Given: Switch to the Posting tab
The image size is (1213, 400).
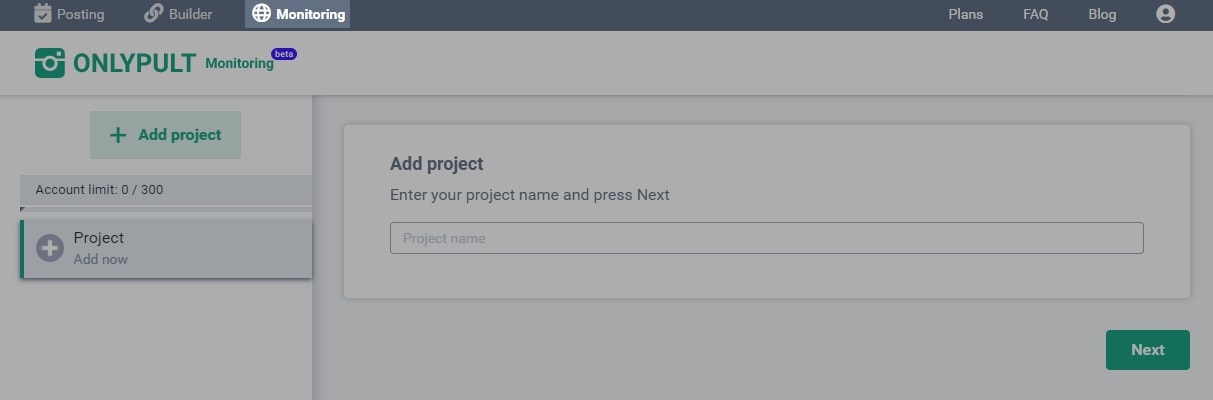Looking at the screenshot, I should tap(69, 14).
